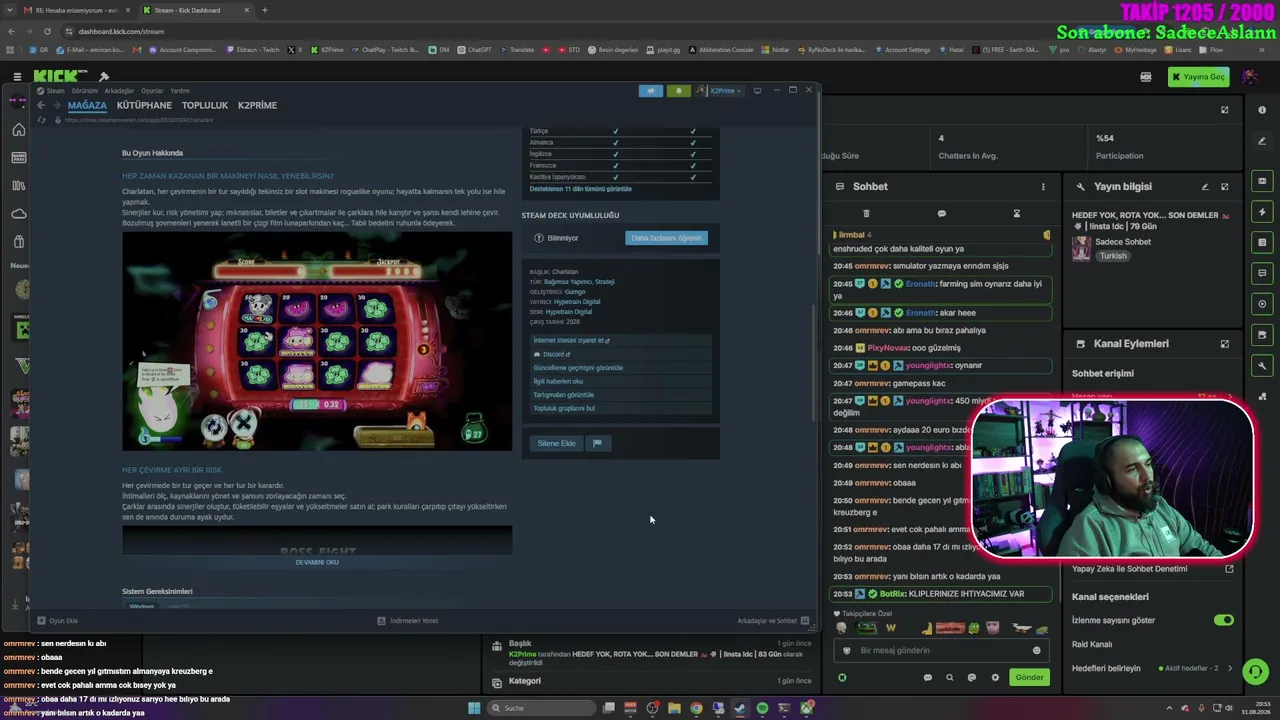Screen dimensions: 1280x720
Task: Open Steam announcements megaphone button
Action: [x=651, y=91]
